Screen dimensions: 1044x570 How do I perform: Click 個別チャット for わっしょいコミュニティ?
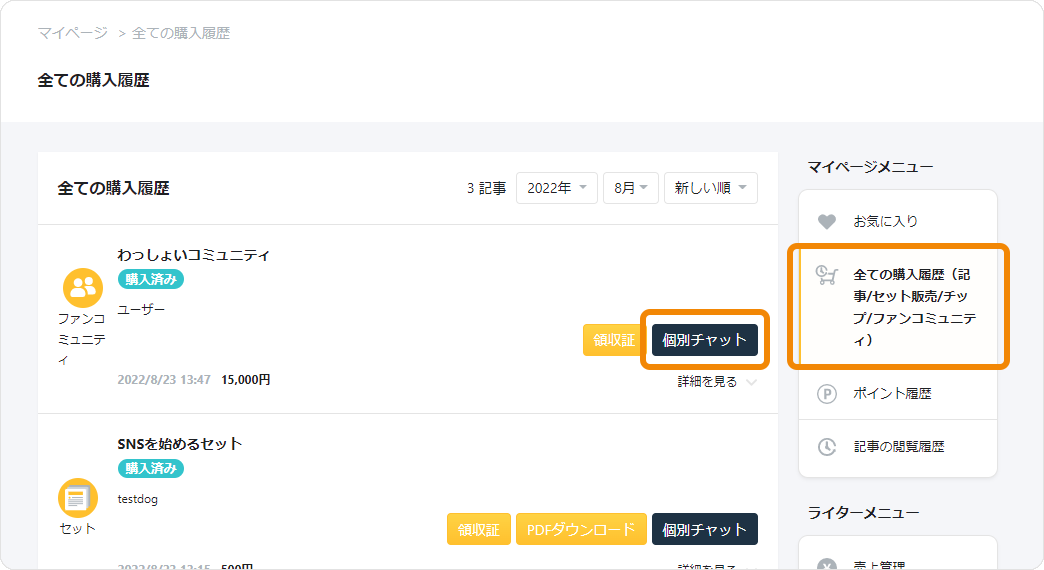(x=704, y=340)
